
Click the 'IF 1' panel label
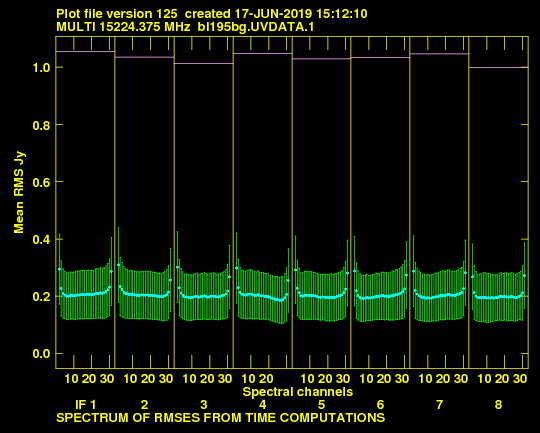tap(86, 404)
